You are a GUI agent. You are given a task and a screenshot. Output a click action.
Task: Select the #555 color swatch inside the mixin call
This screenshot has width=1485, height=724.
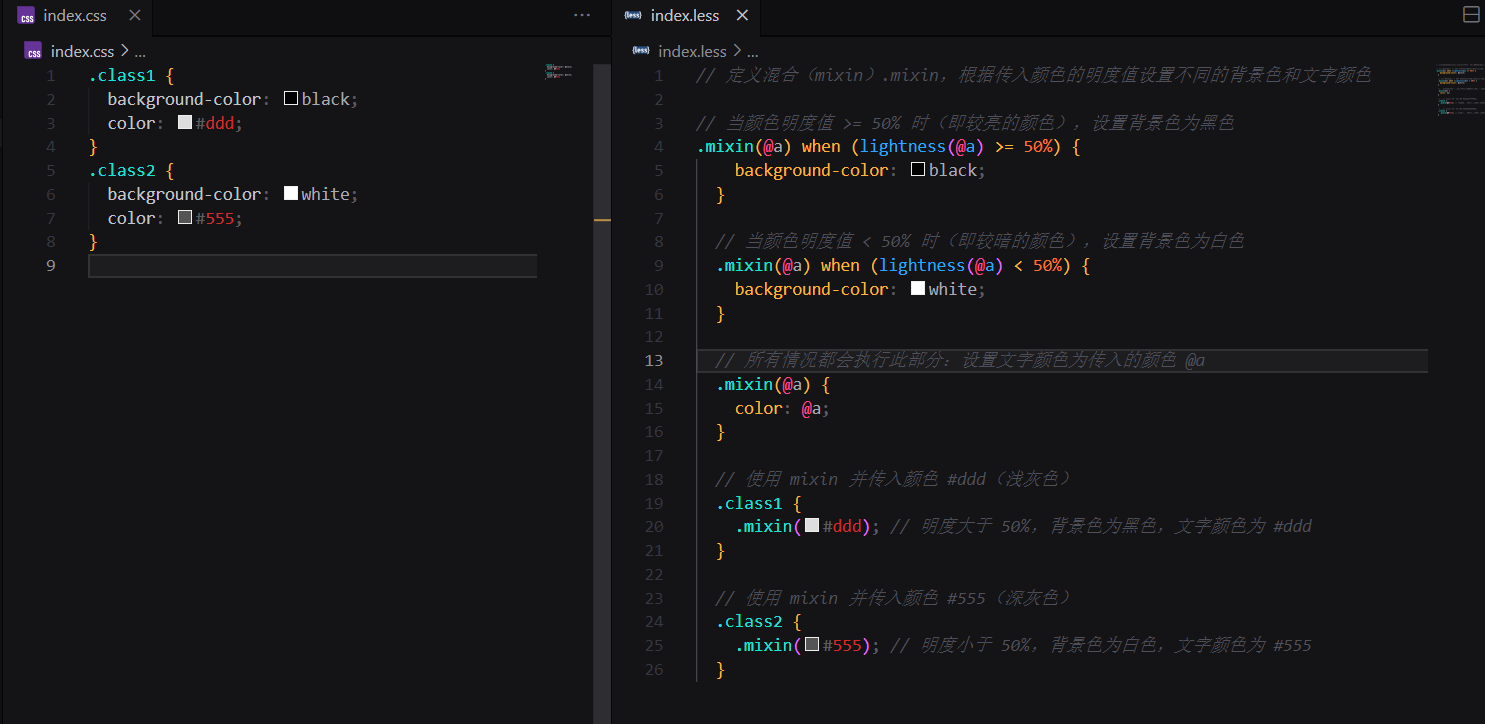(x=812, y=644)
